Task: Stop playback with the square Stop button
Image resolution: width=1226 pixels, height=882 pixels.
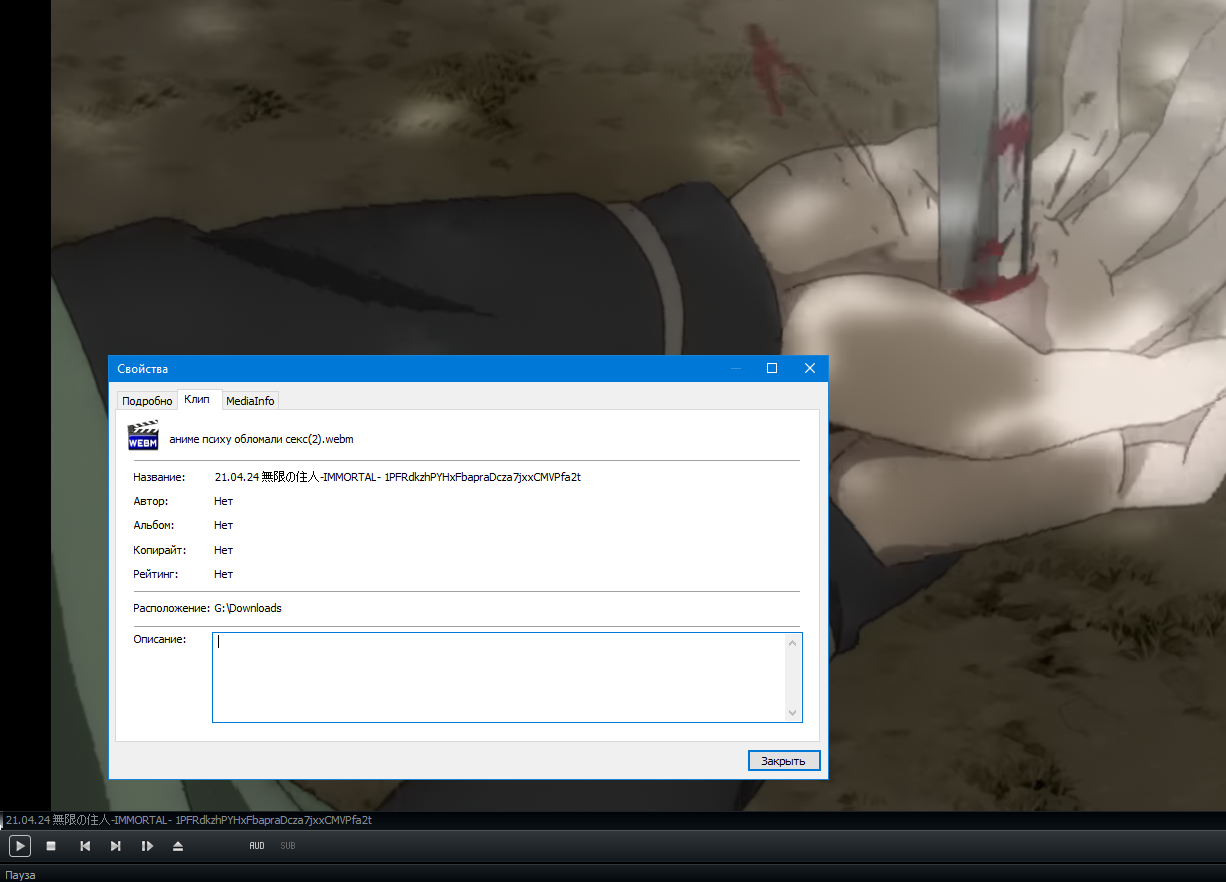Action: (51, 846)
